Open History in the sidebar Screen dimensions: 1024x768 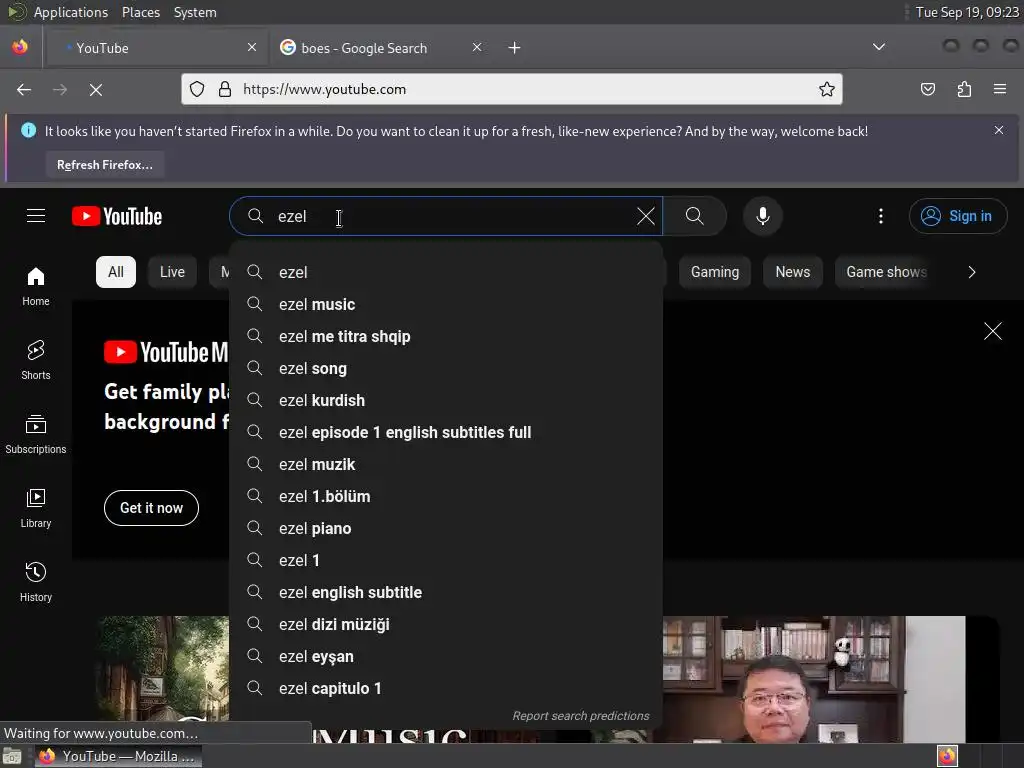click(x=36, y=582)
